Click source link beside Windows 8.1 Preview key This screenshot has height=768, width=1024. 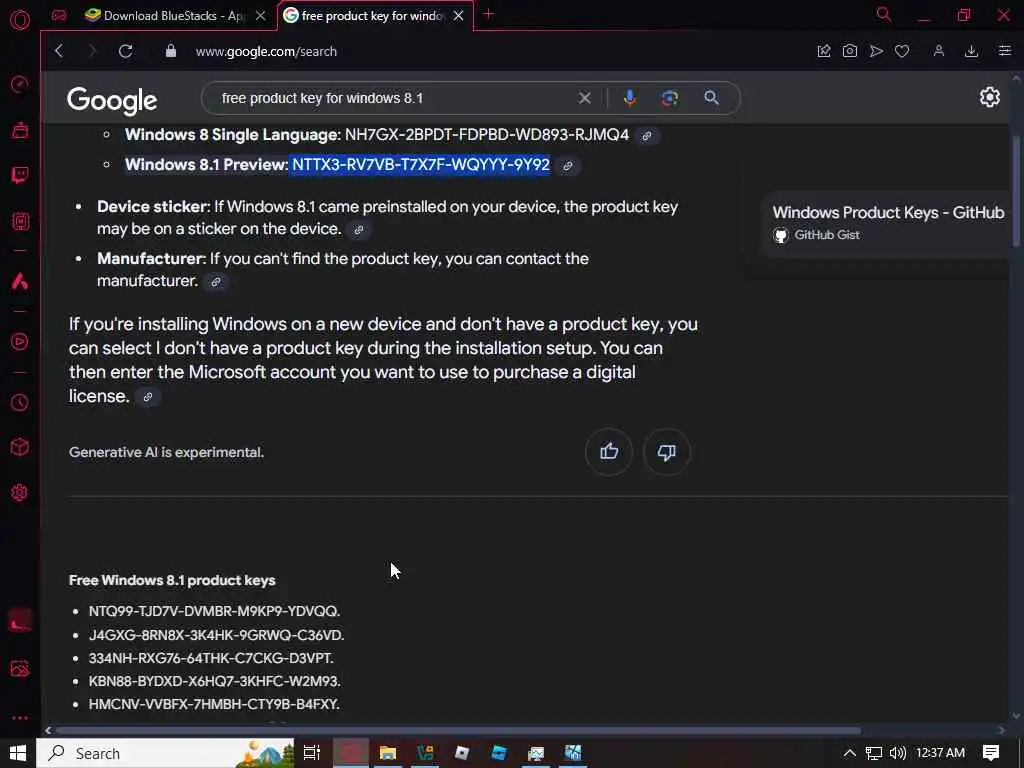point(568,166)
